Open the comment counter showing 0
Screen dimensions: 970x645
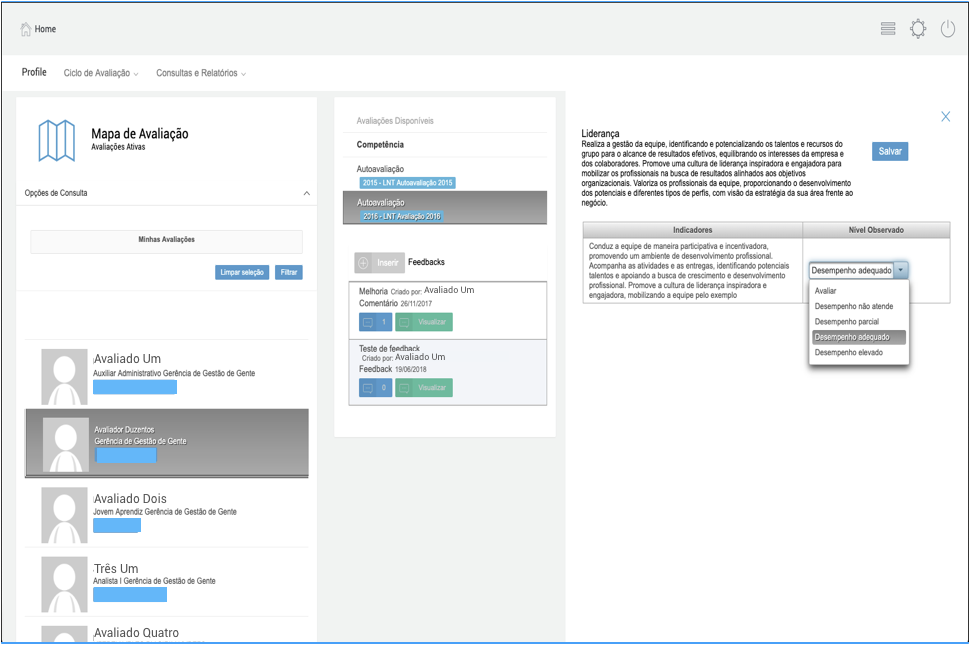click(376, 388)
